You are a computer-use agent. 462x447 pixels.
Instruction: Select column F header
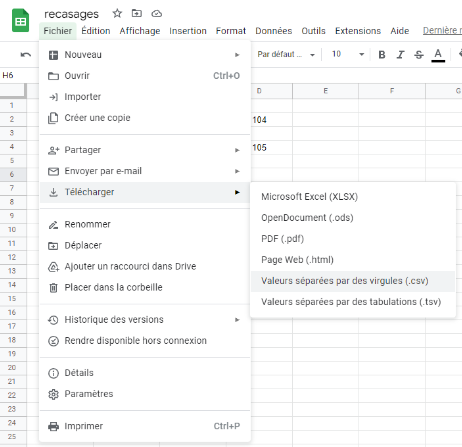(x=392, y=91)
